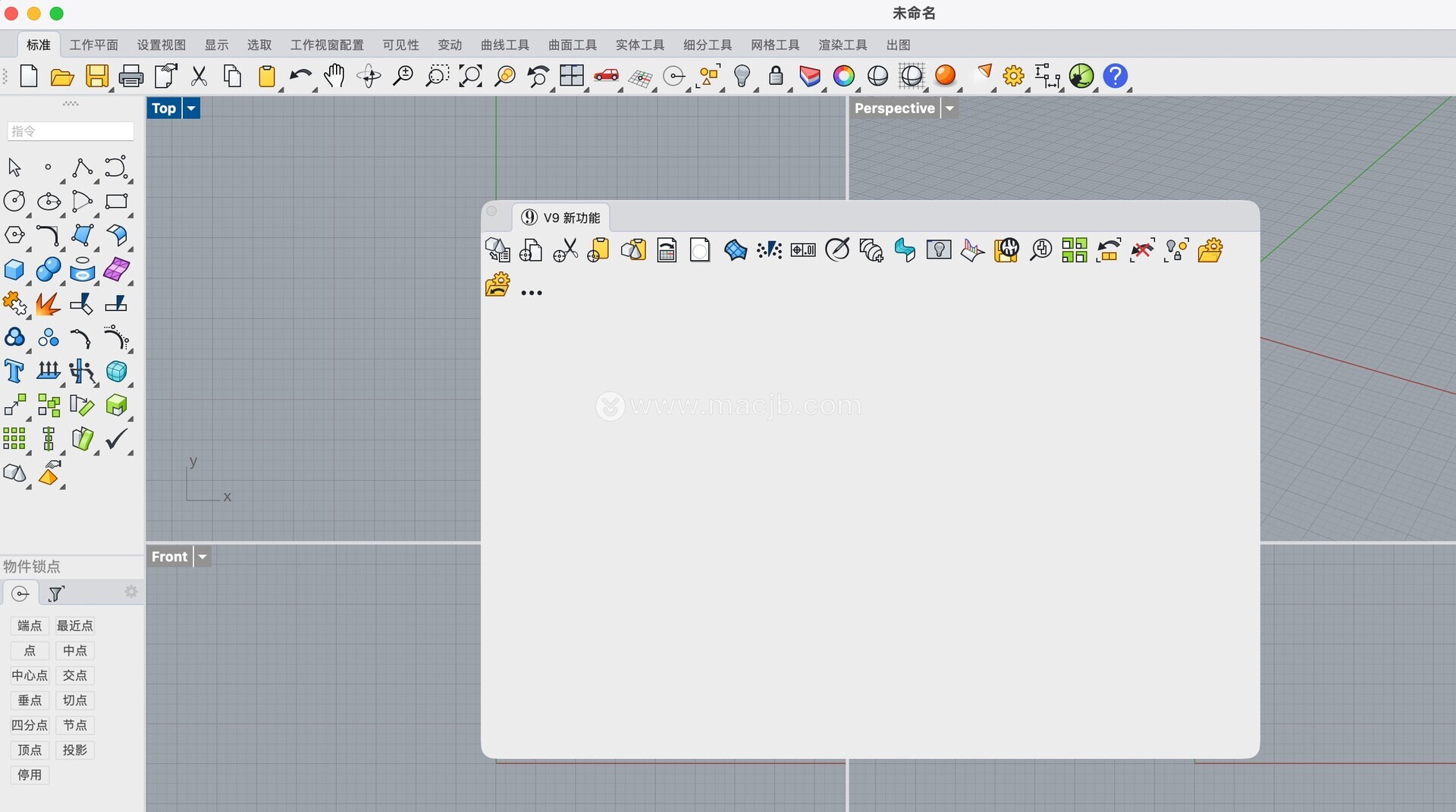This screenshot has width=1456, height=812.
Task: Enable the 中点 object snap
Action: click(74, 651)
